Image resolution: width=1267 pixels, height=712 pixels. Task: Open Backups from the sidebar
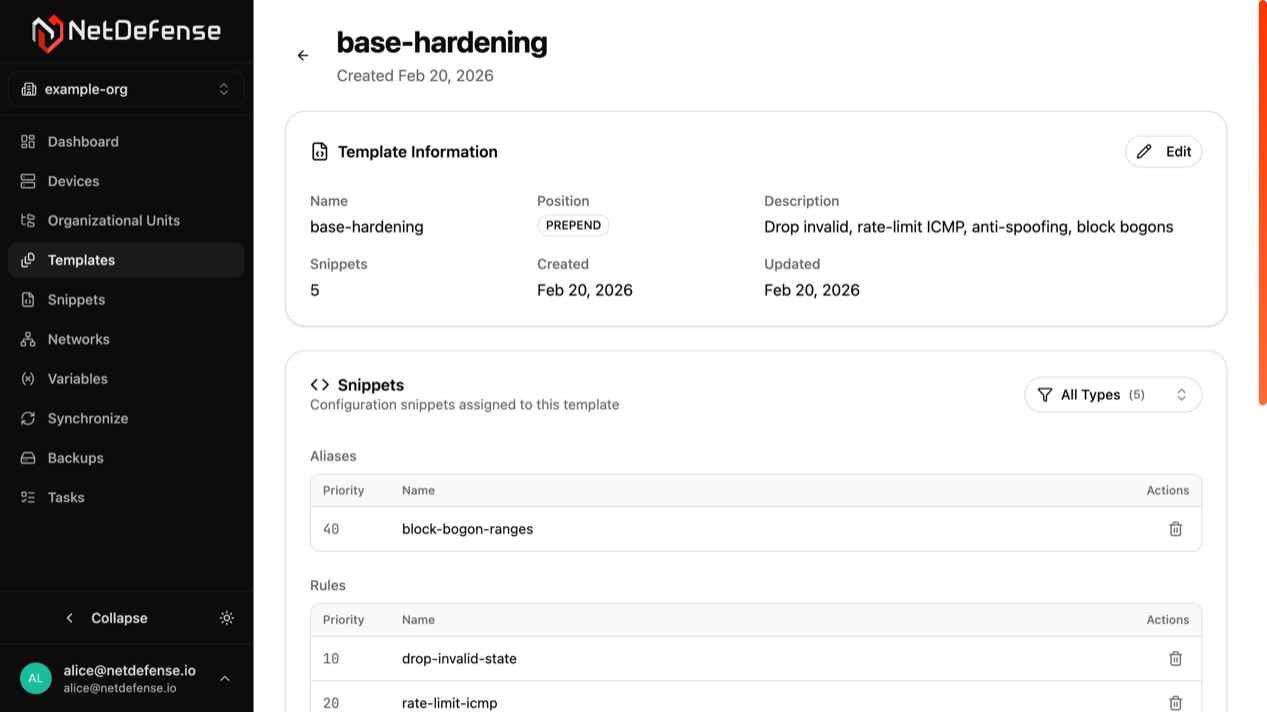[x=75, y=458]
